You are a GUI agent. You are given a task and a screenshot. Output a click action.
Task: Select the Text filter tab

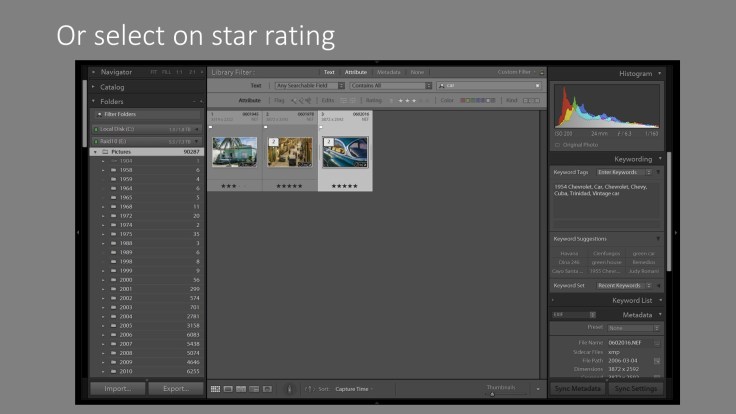329,72
